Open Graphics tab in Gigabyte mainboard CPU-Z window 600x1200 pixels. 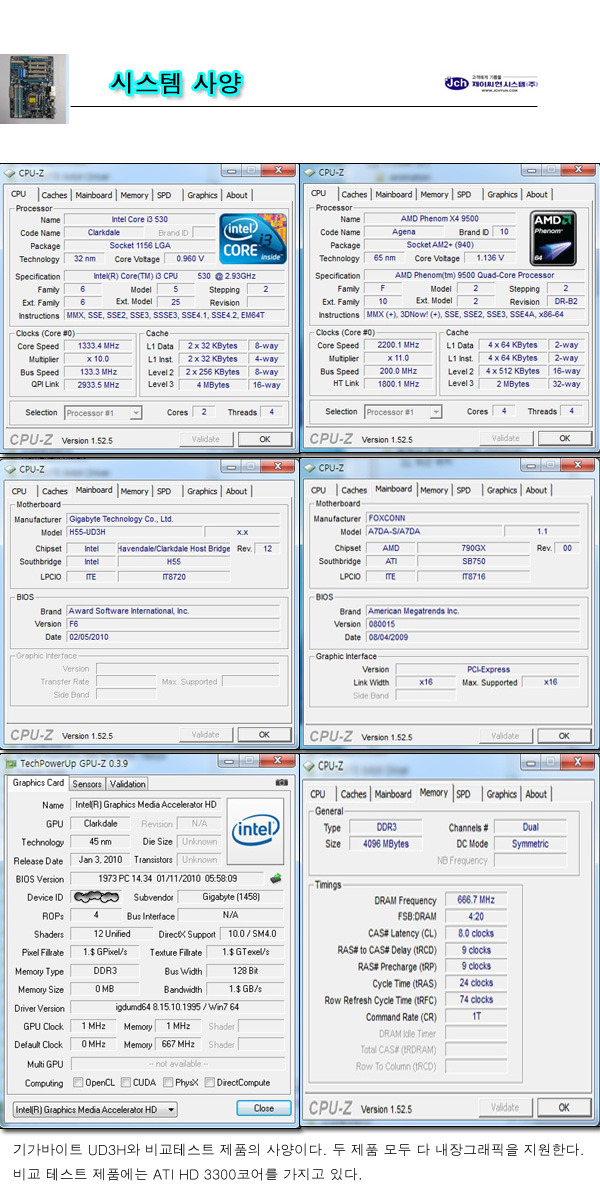(202, 491)
